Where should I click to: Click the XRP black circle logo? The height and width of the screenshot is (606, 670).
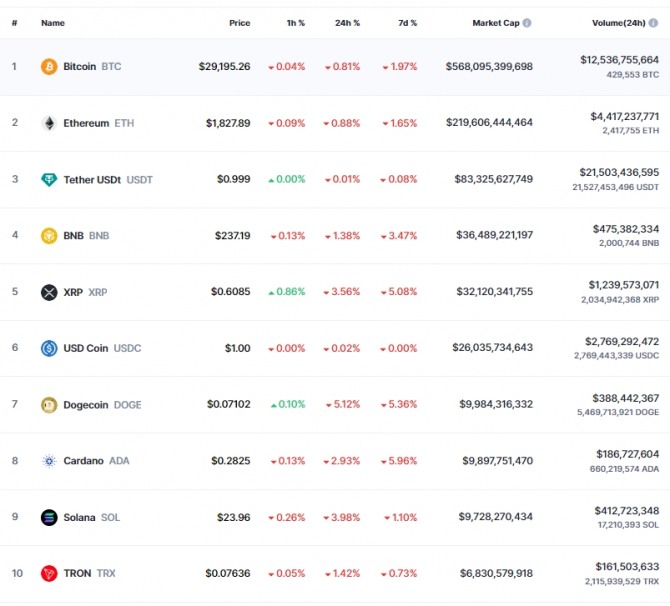[49, 292]
